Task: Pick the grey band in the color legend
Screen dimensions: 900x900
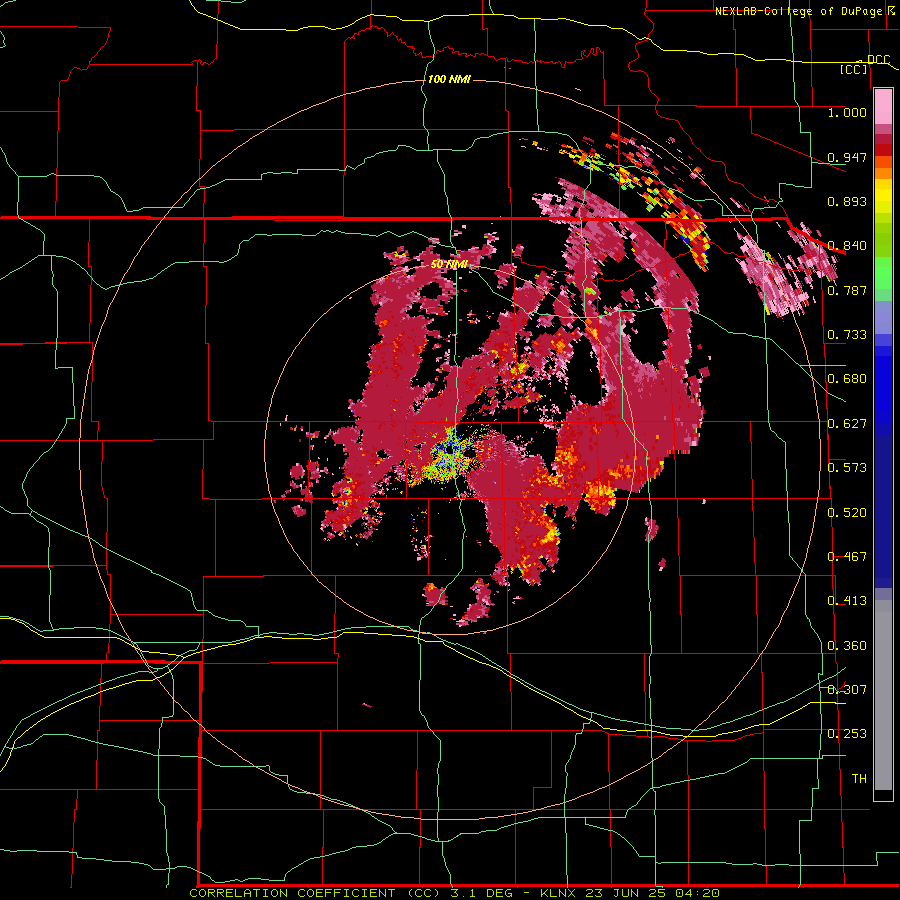Action: pyautogui.click(x=883, y=695)
